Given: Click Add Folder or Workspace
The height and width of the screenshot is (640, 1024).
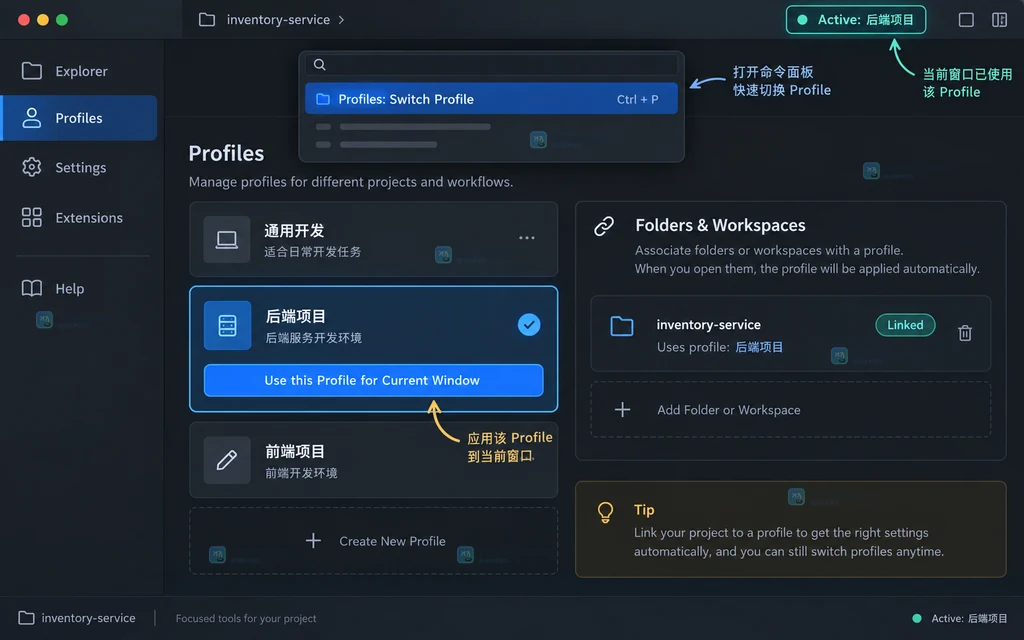Looking at the screenshot, I should (790, 409).
